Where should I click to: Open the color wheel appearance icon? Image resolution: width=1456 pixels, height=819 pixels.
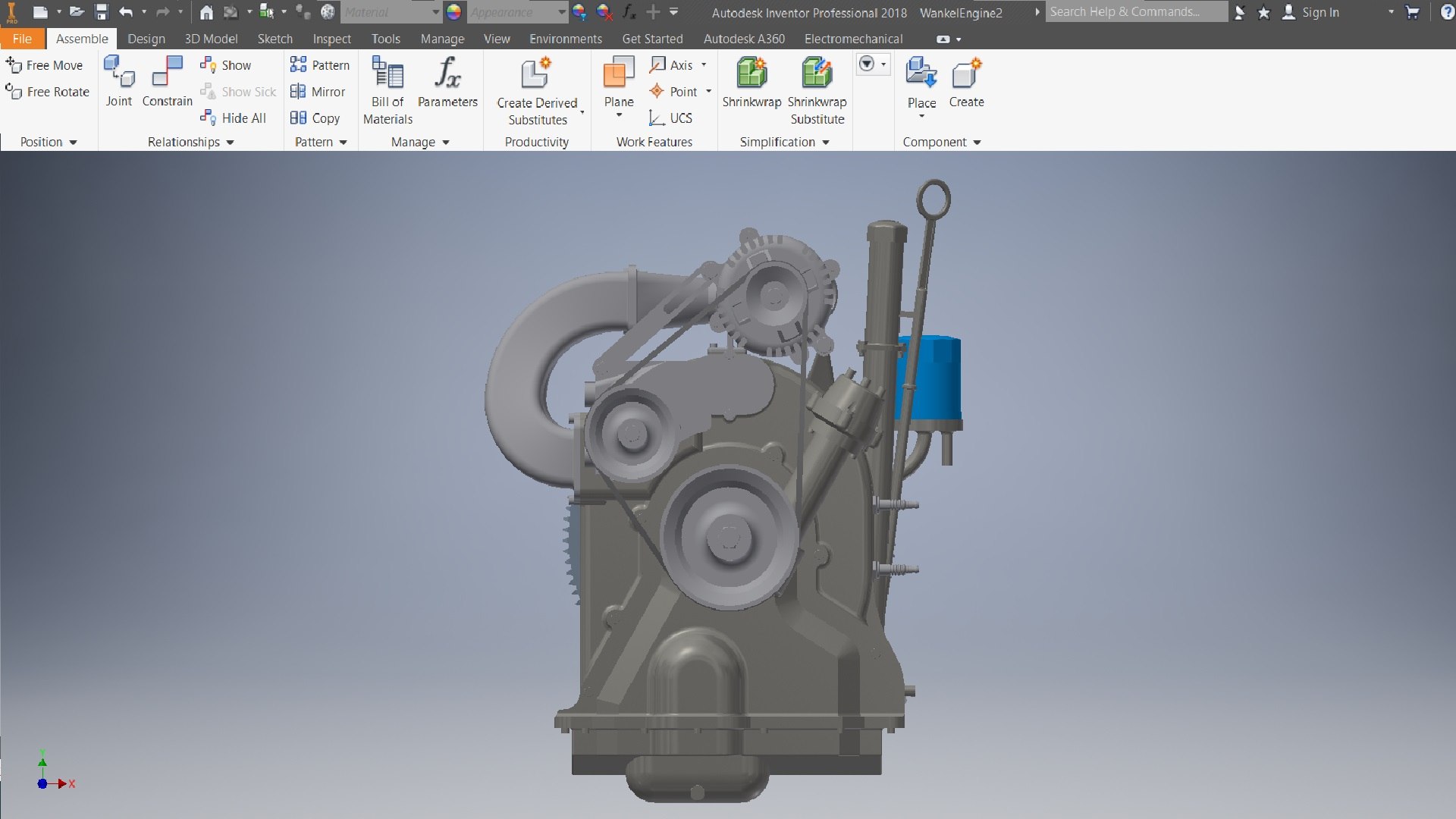click(453, 12)
